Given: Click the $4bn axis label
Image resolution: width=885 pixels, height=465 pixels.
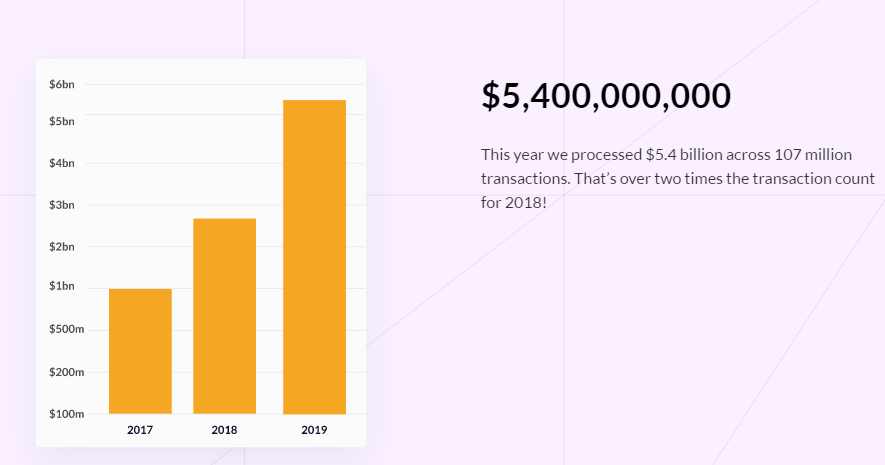Looking at the screenshot, I should [x=62, y=163].
